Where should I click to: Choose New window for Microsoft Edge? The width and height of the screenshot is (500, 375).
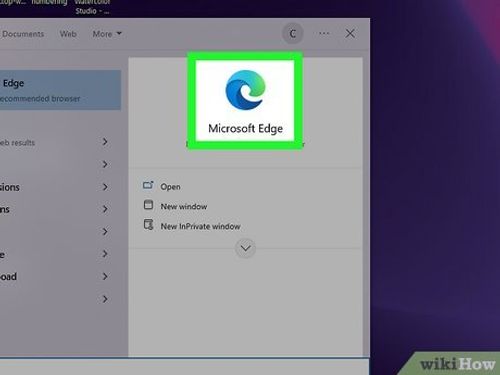tap(184, 206)
